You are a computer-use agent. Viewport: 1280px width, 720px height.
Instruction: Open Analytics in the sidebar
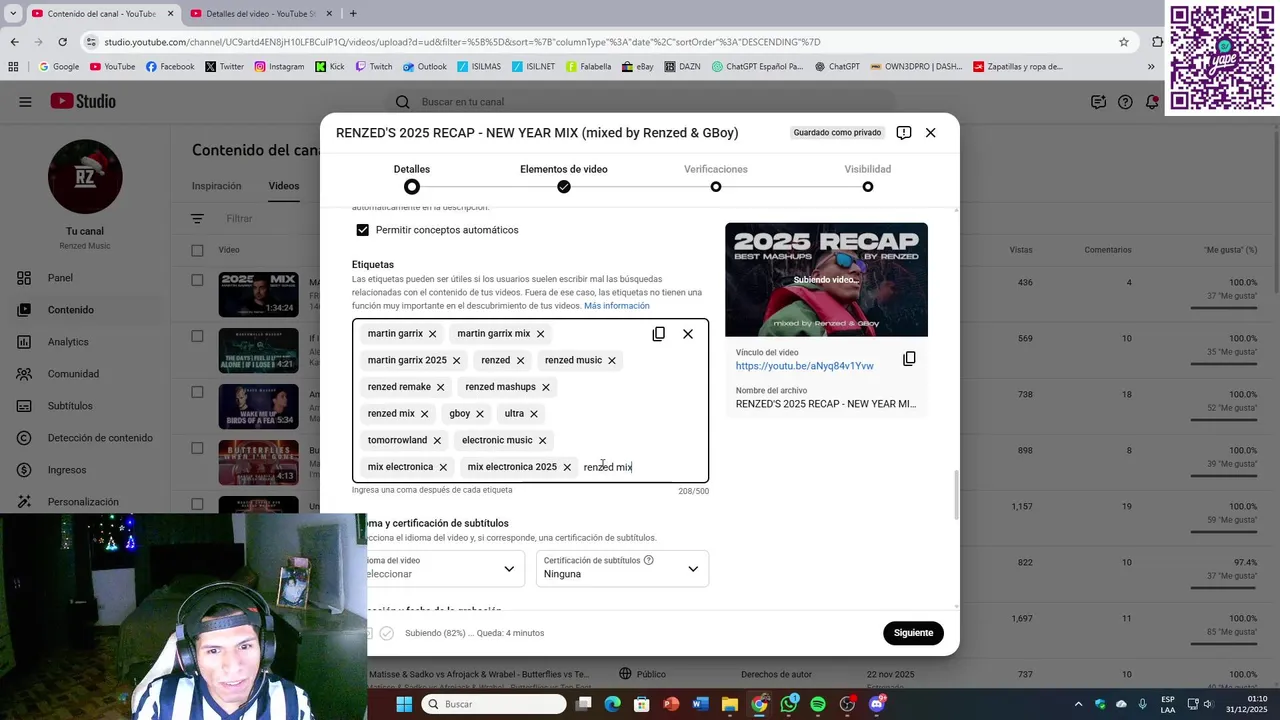pyautogui.click(x=68, y=342)
